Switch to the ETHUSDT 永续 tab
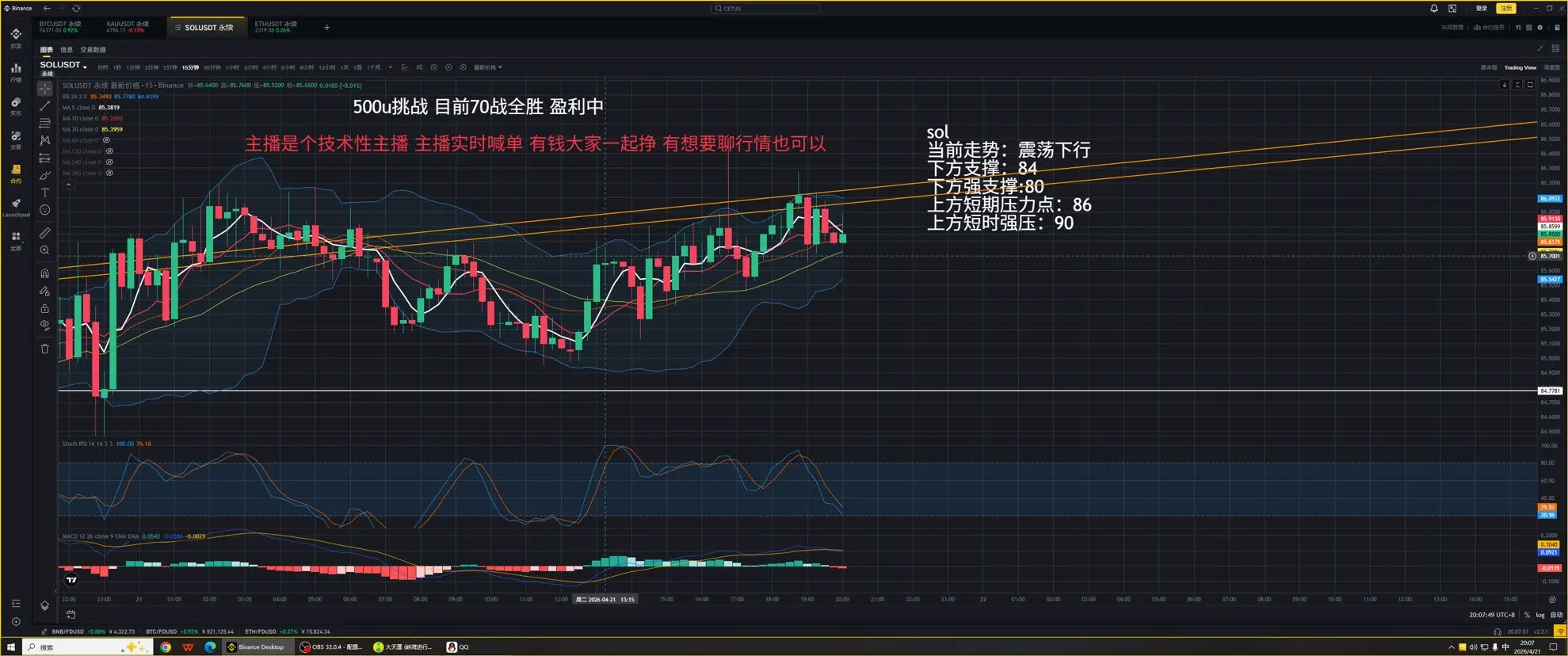 click(276, 27)
